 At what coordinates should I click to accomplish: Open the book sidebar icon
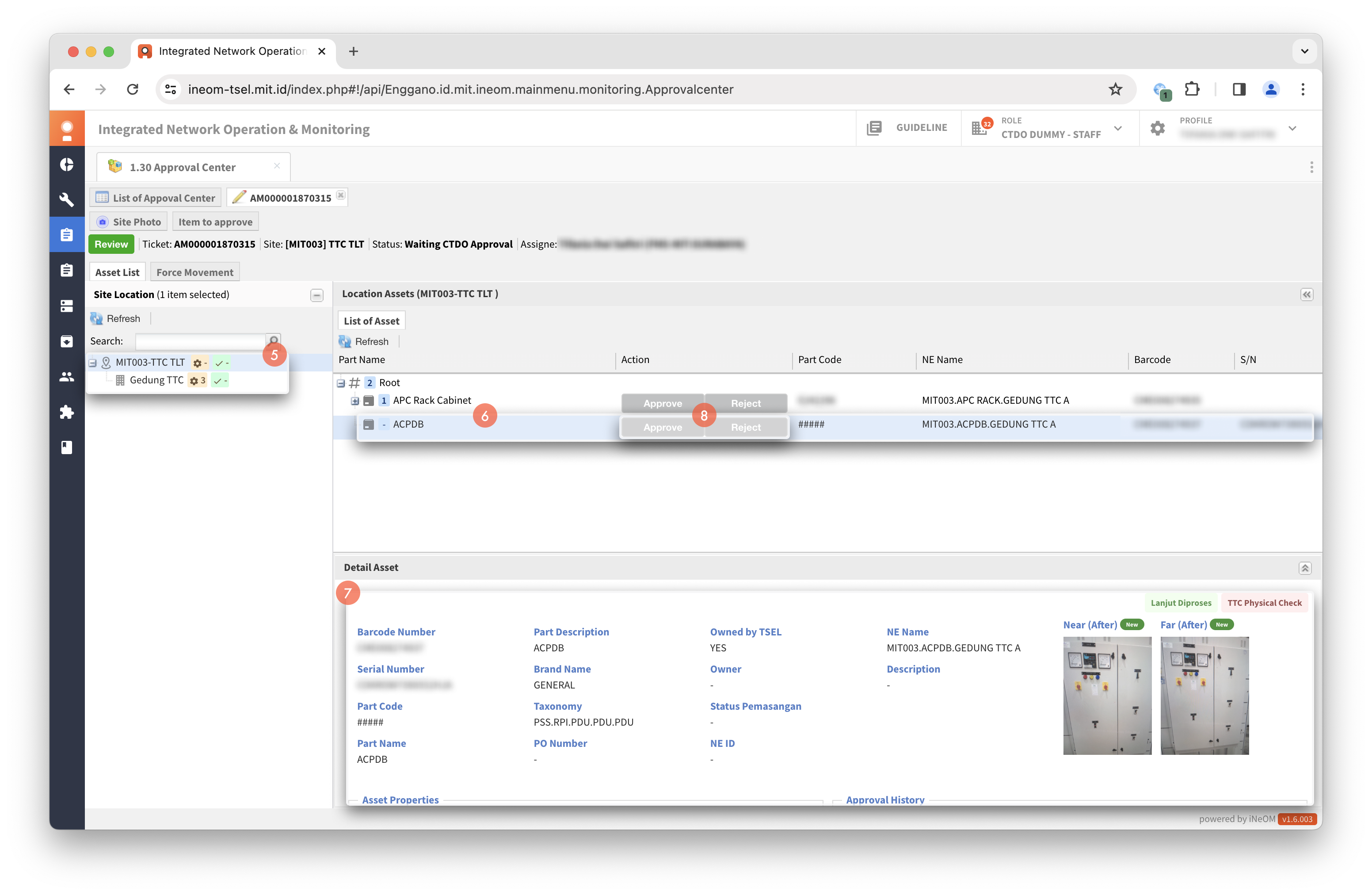point(67,447)
